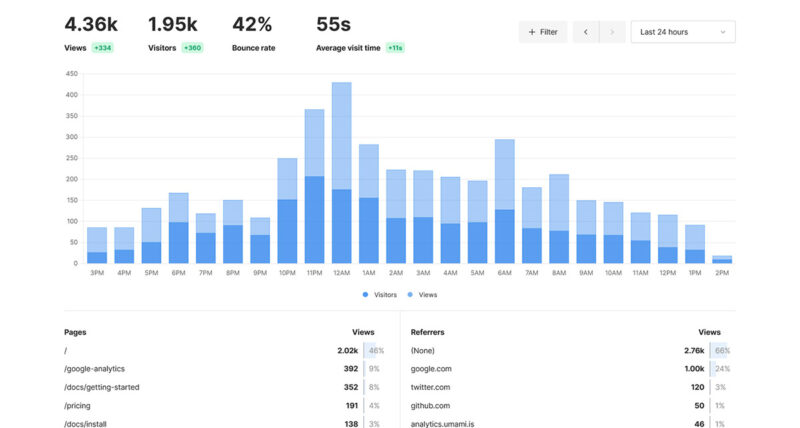Click the 392 views value
Image resolution: width=800 pixels, height=428 pixels.
[351, 369]
